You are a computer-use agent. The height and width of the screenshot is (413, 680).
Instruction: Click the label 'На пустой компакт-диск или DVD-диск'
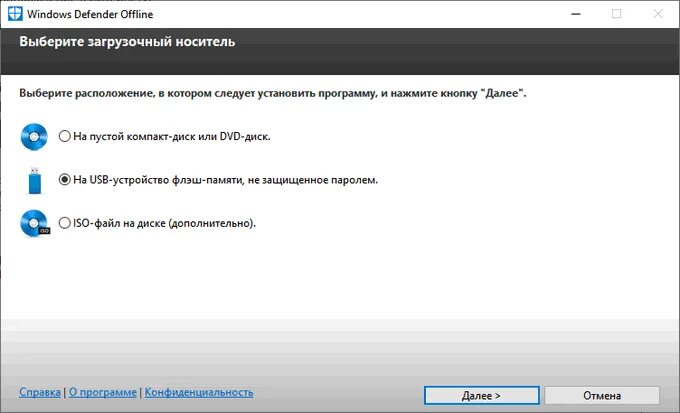172,136
